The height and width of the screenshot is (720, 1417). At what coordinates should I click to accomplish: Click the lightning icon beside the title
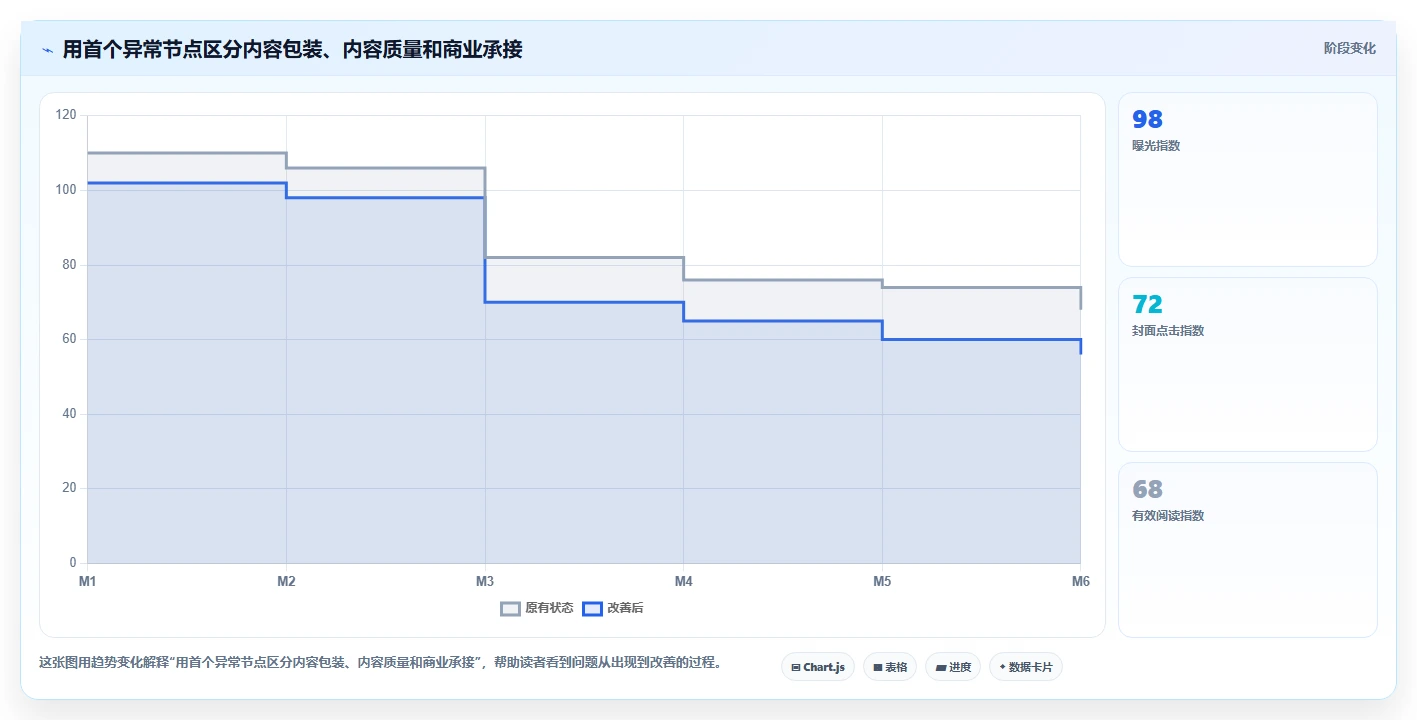point(47,49)
